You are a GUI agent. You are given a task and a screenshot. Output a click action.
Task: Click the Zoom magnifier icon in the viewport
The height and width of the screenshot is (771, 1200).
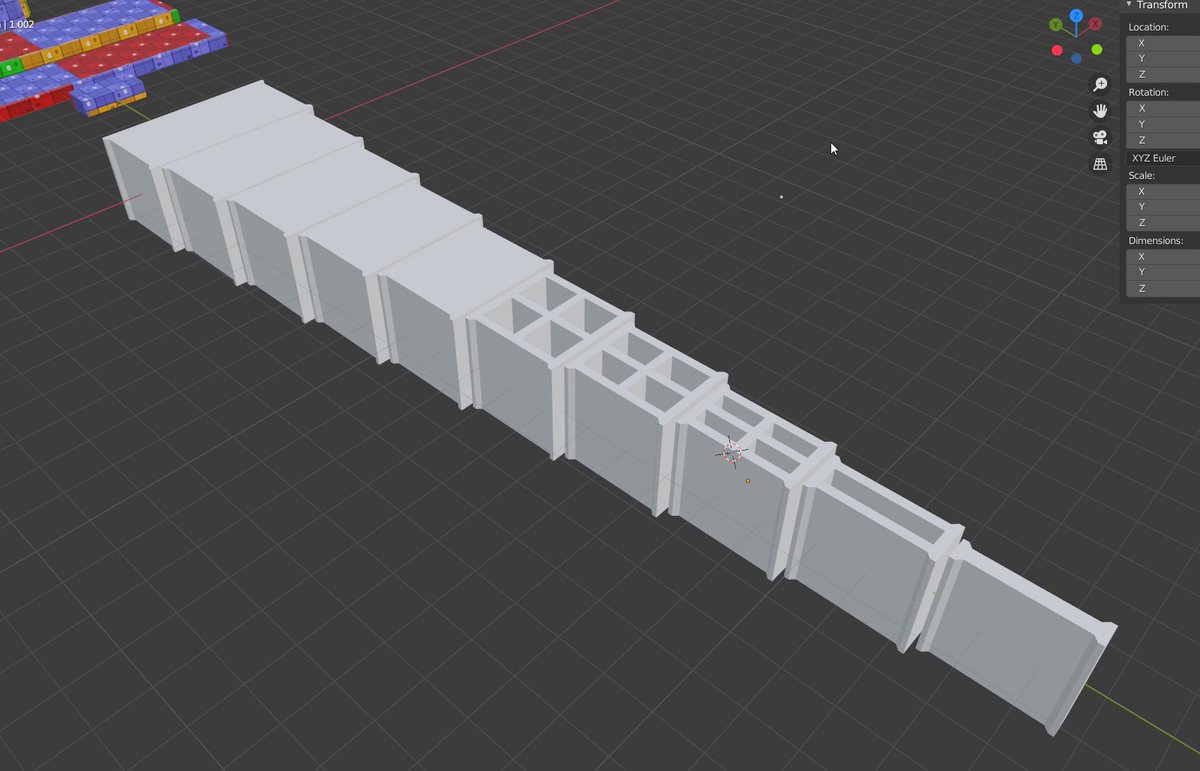click(x=1100, y=84)
